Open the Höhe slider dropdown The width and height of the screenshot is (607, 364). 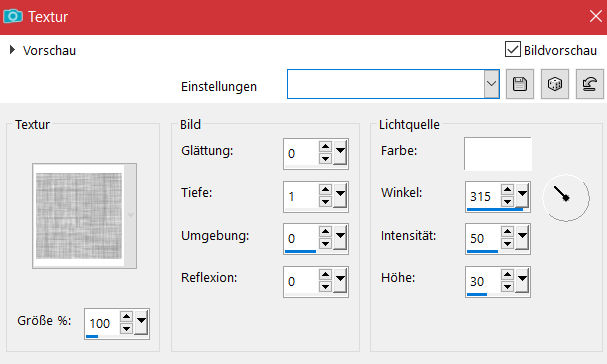coord(522,280)
